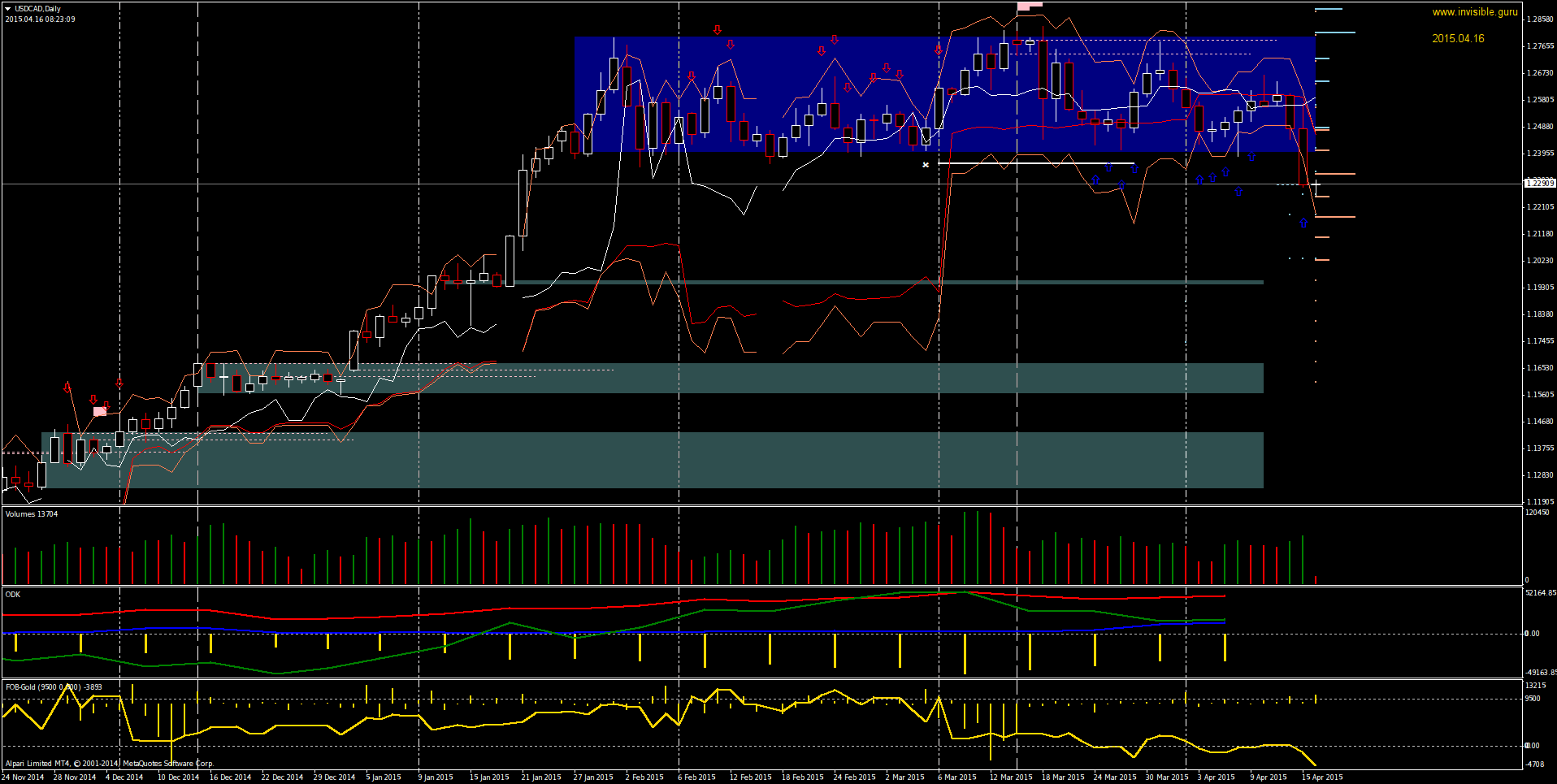Click price level 1.28580 on axis
The image size is (1557, 784).
click(1540, 19)
